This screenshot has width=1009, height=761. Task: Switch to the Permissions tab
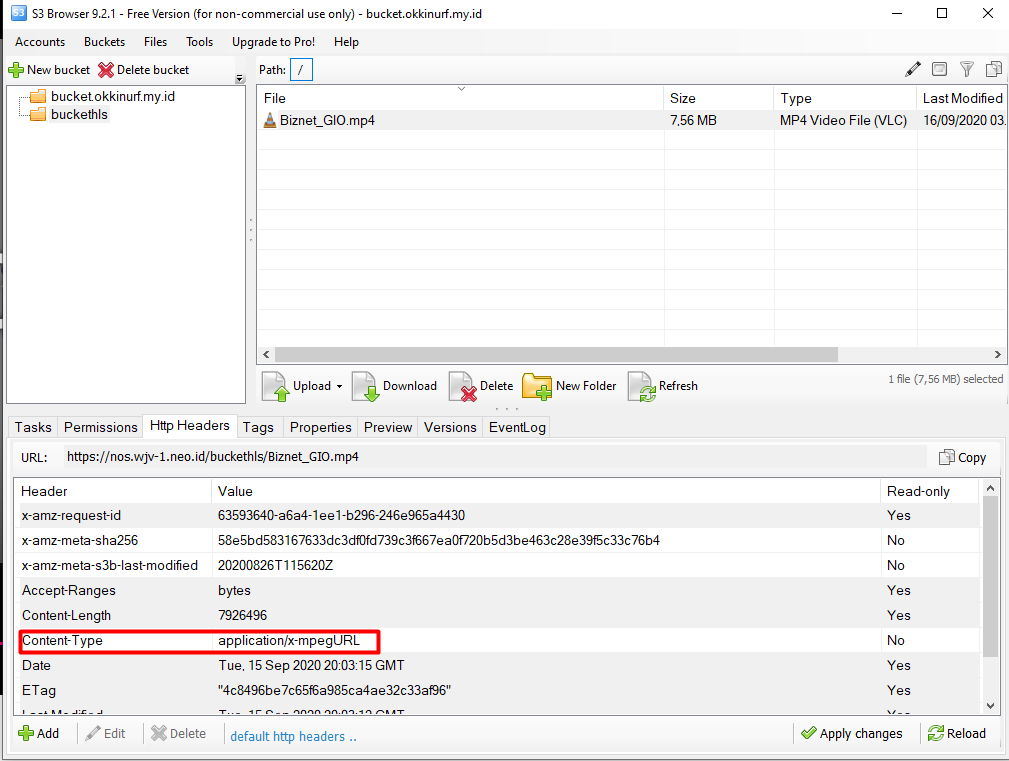click(100, 427)
